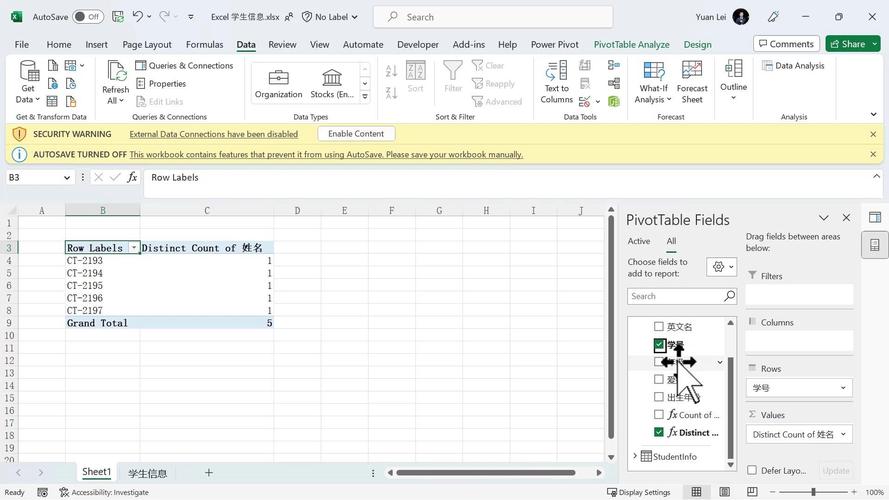The height and width of the screenshot is (500, 889).
Task: Click the Undo arrow
Action: click(138, 16)
